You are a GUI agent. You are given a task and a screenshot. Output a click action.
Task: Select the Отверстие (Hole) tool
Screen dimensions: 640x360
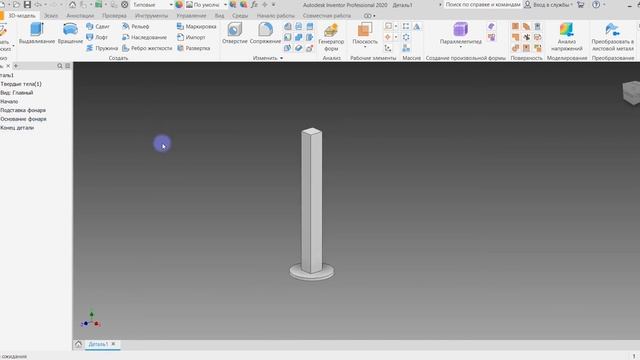click(235, 33)
